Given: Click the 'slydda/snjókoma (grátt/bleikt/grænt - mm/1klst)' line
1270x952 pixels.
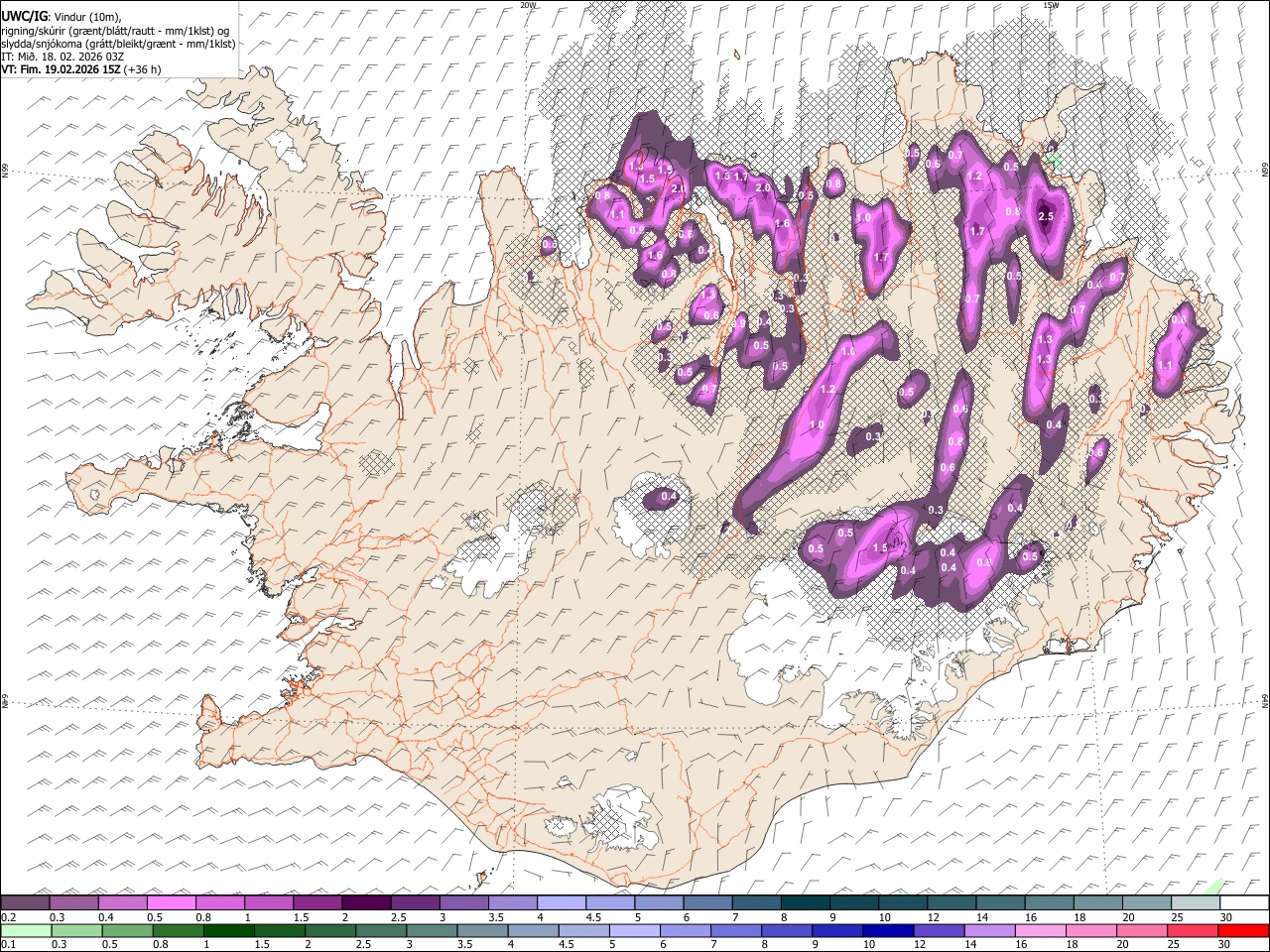Looking at the screenshot, I should click(x=118, y=44).
